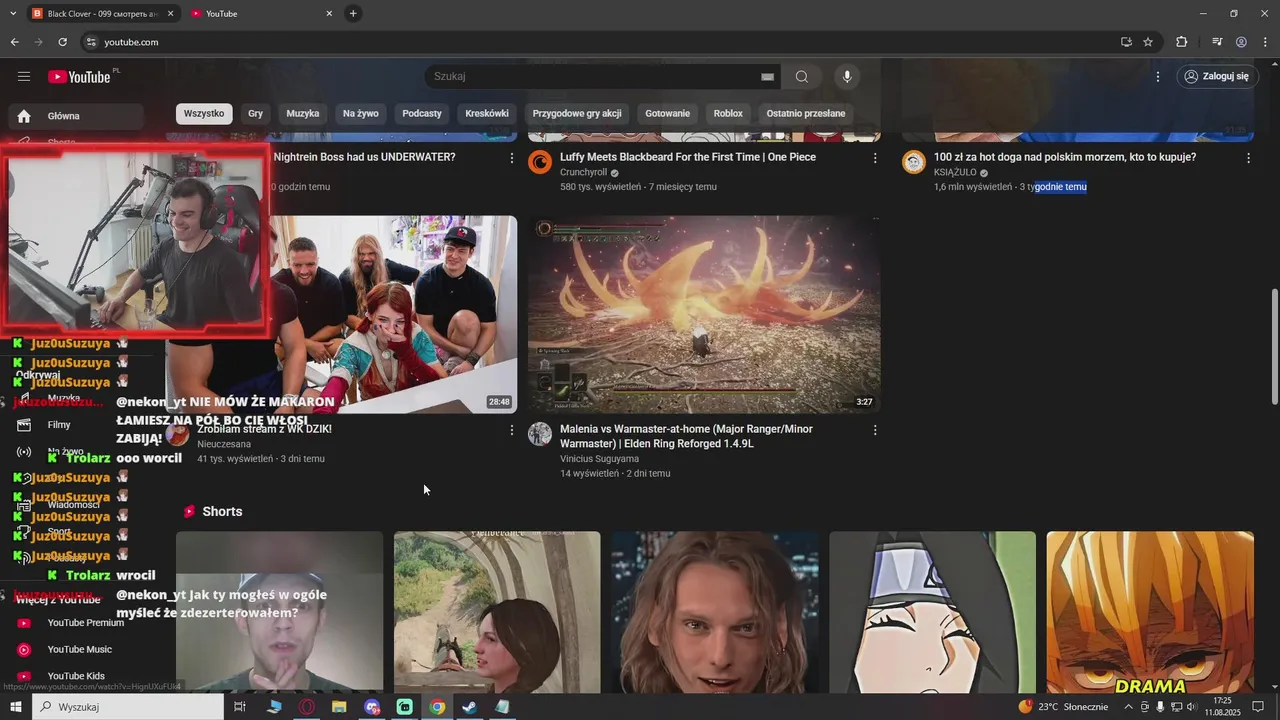Open the YouTube hamburger guide menu

pos(24,76)
